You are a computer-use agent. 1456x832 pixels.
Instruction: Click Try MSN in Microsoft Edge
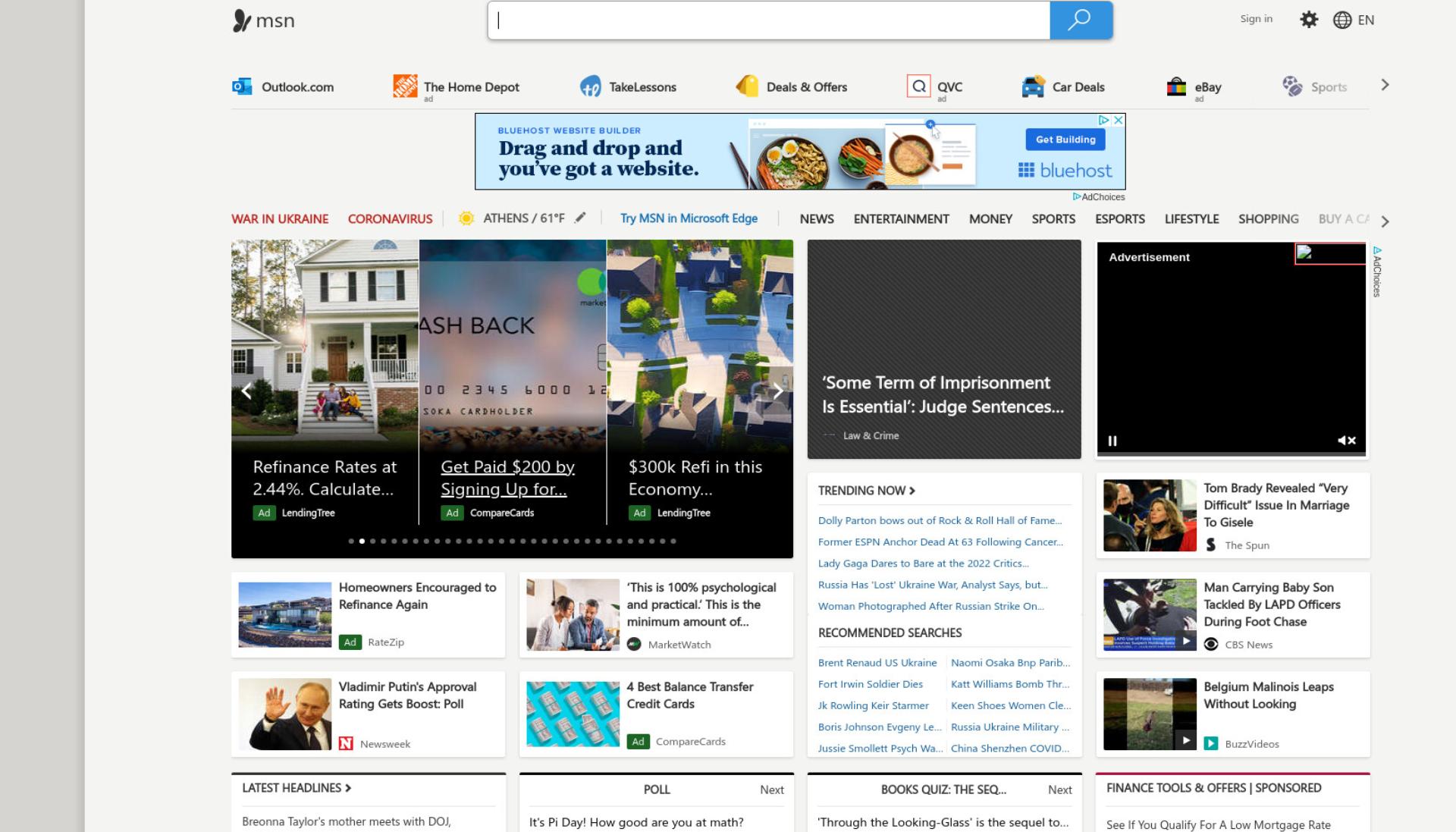tap(689, 218)
